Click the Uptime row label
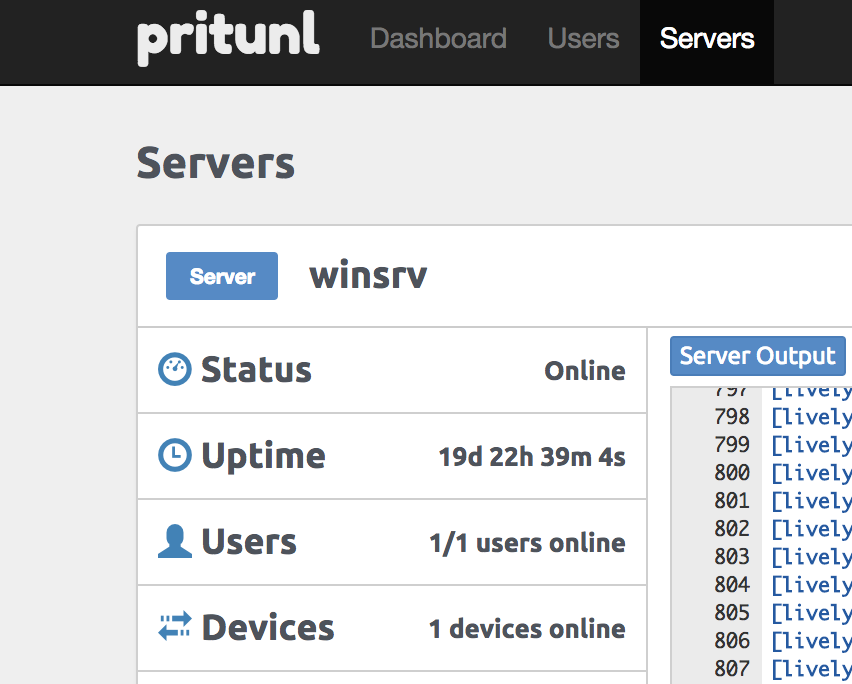Viewport: 852px width, 684px height. [x=264, y=456]
